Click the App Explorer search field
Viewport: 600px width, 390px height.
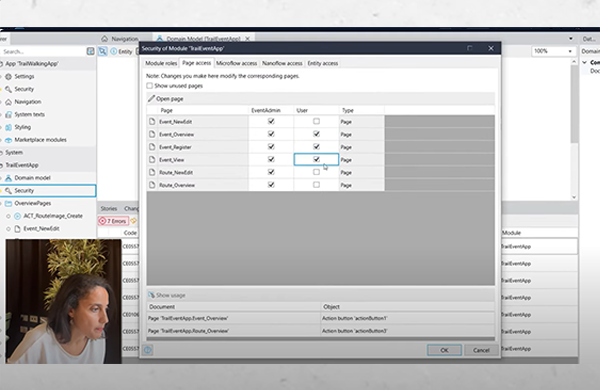click(43, 51)
